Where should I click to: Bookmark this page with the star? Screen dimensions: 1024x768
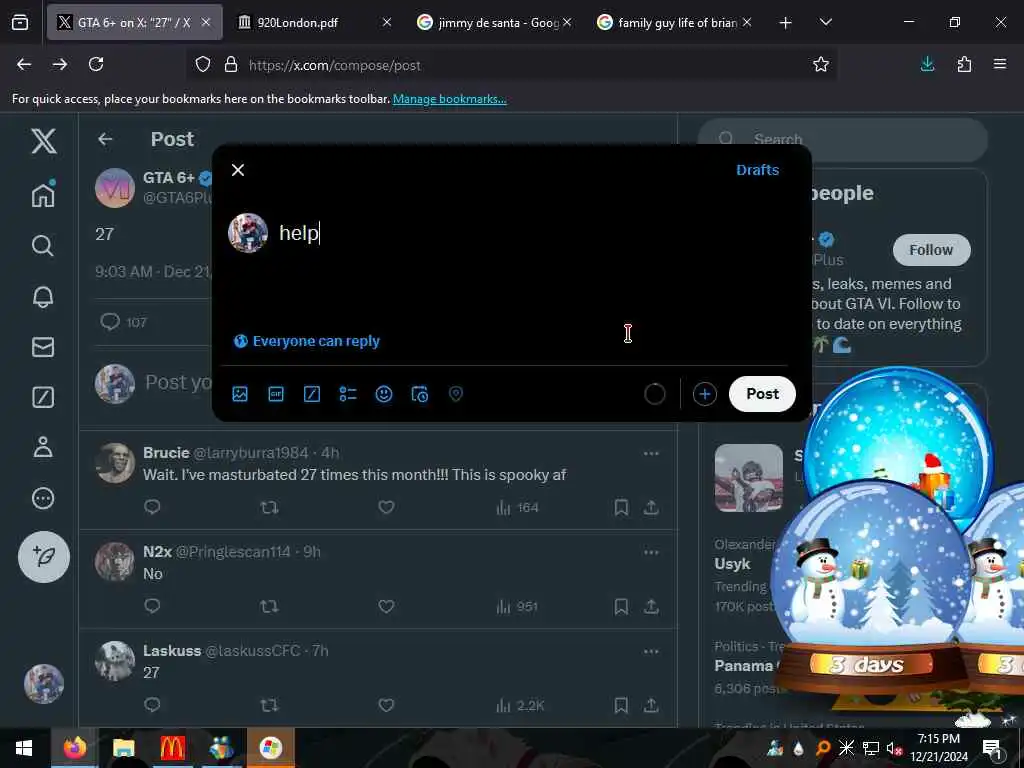point(821,64)
